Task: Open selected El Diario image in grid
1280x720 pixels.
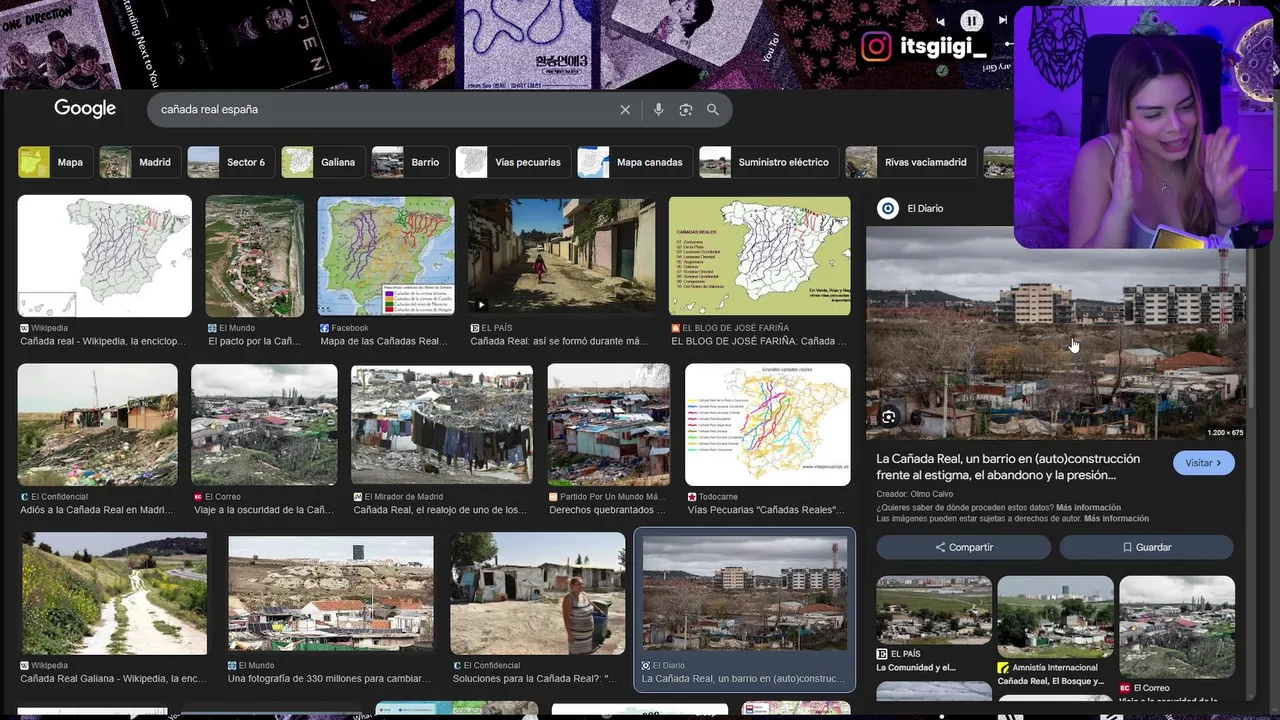Action: (x=745, y=594)
